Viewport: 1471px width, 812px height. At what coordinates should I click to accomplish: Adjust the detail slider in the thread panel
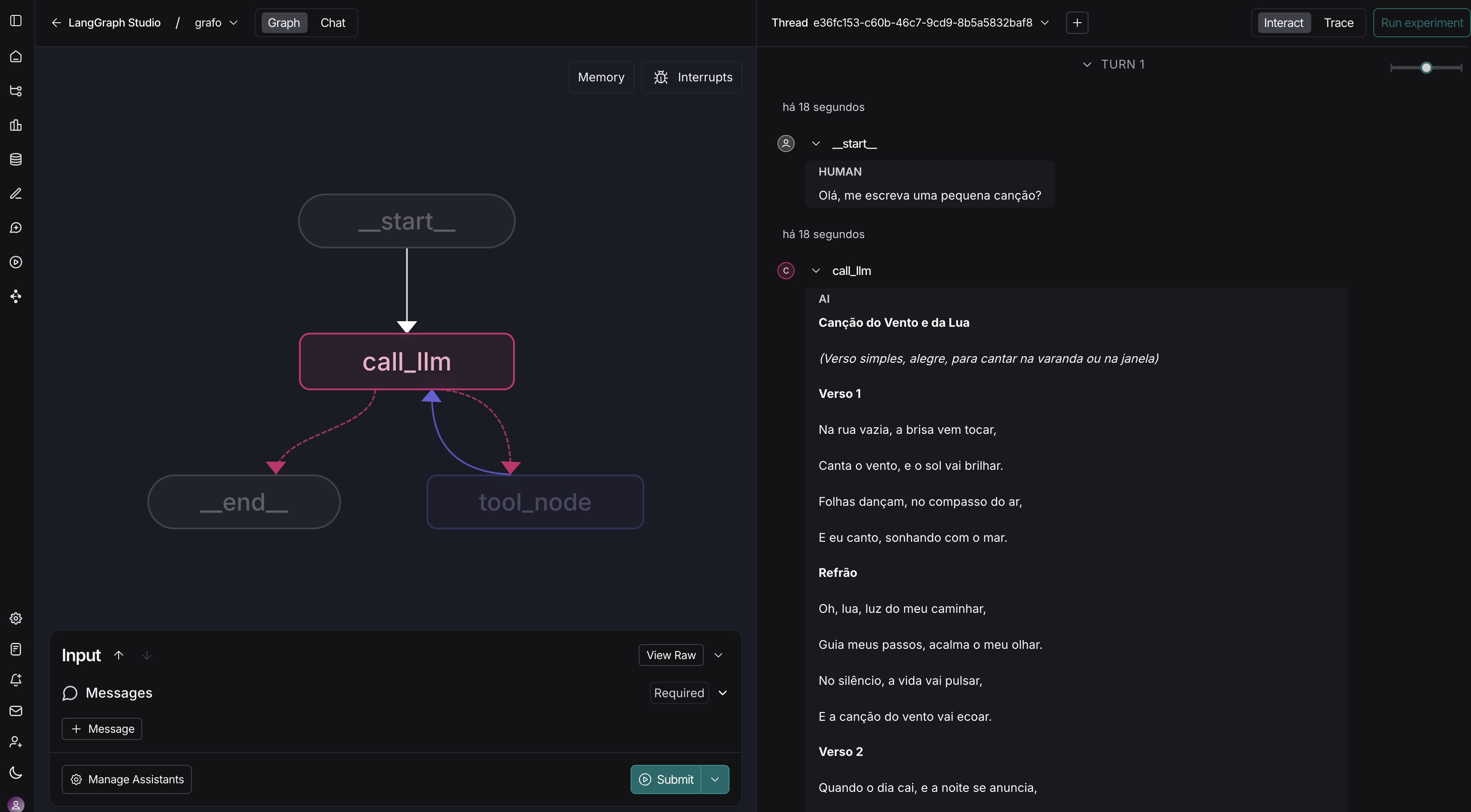pos(1426,68)
